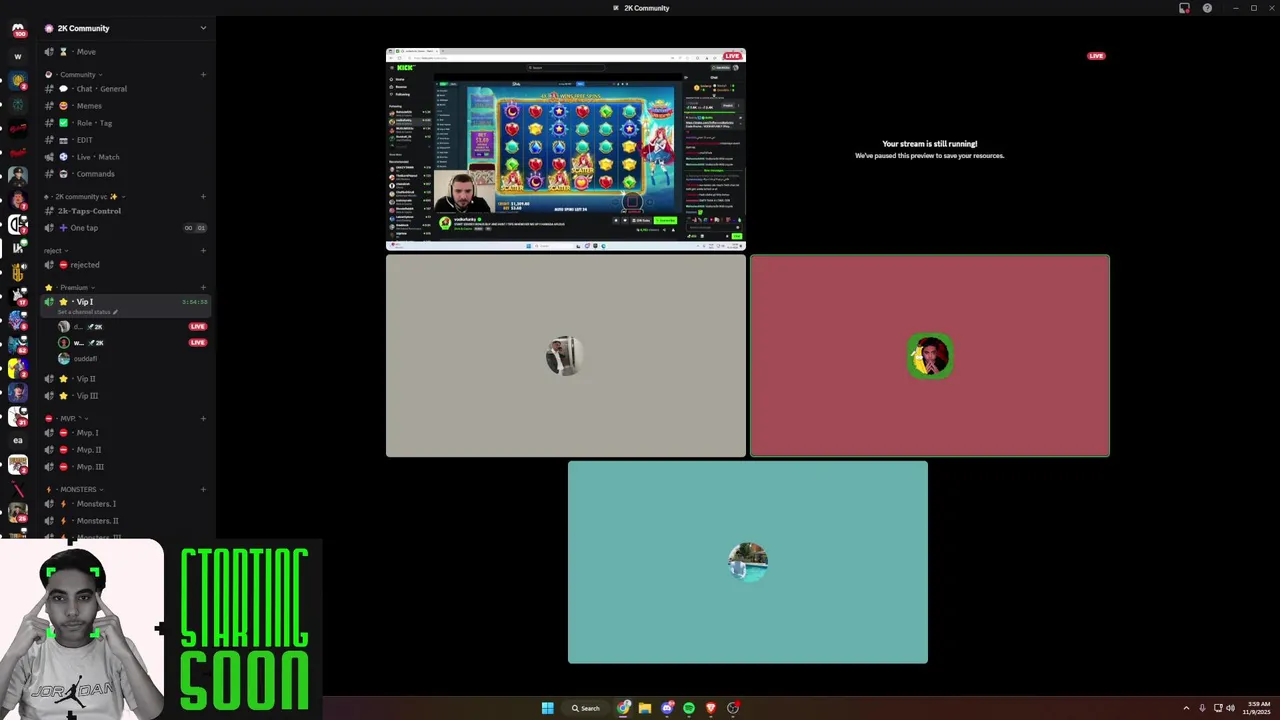The height and width of the screenshot is (720, 1280).
Task: Open the 2K Community server dropdown
Action: click(x=203, y=28)
